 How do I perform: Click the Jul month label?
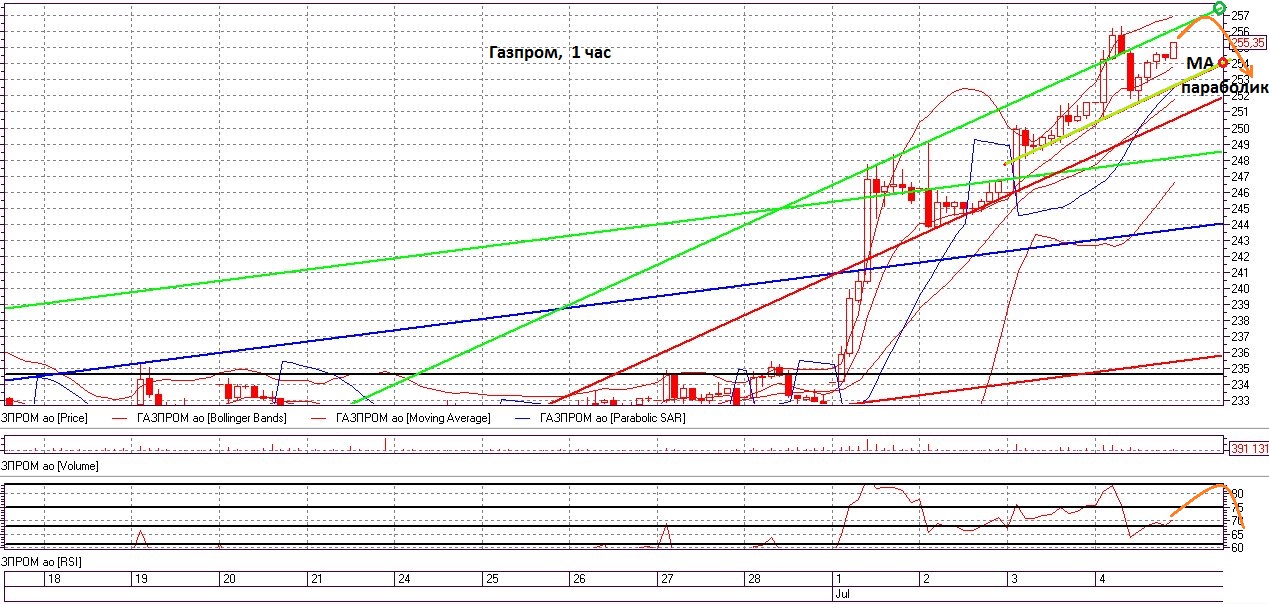(842, 593)
